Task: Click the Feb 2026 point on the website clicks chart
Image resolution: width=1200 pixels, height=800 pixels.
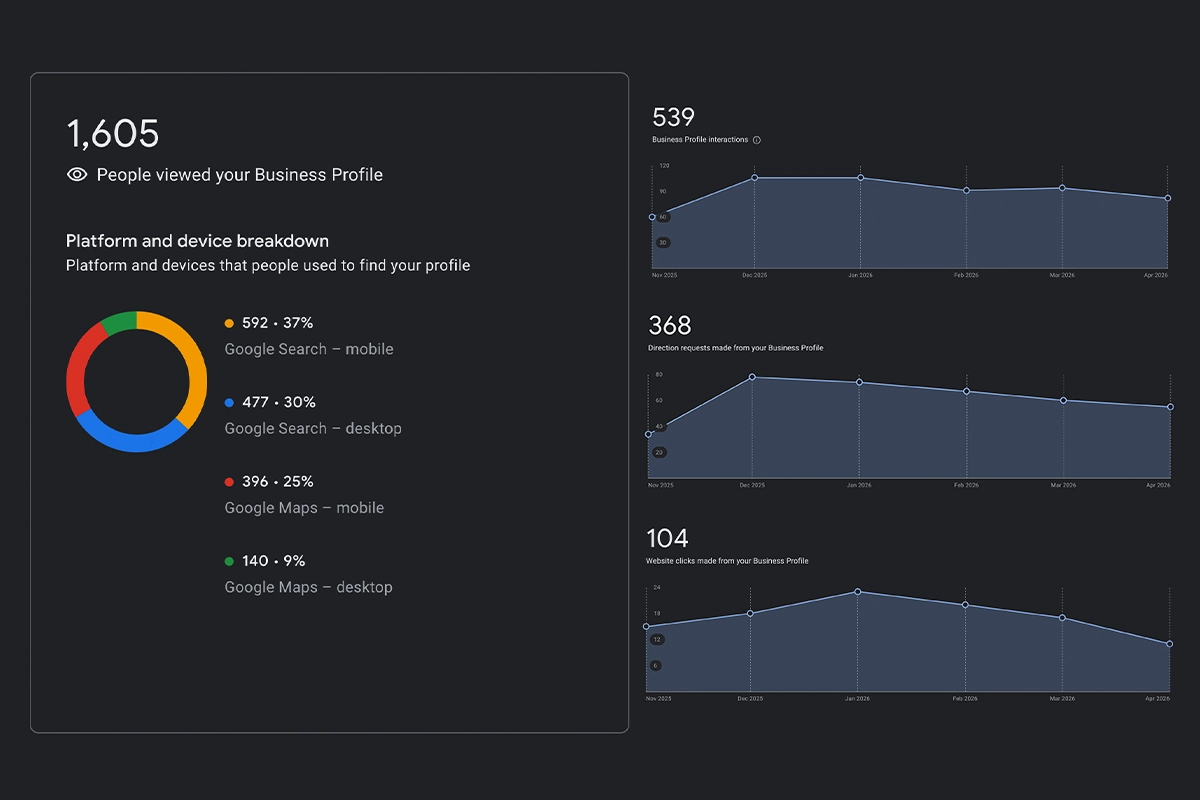Action: tap(965, 604)
